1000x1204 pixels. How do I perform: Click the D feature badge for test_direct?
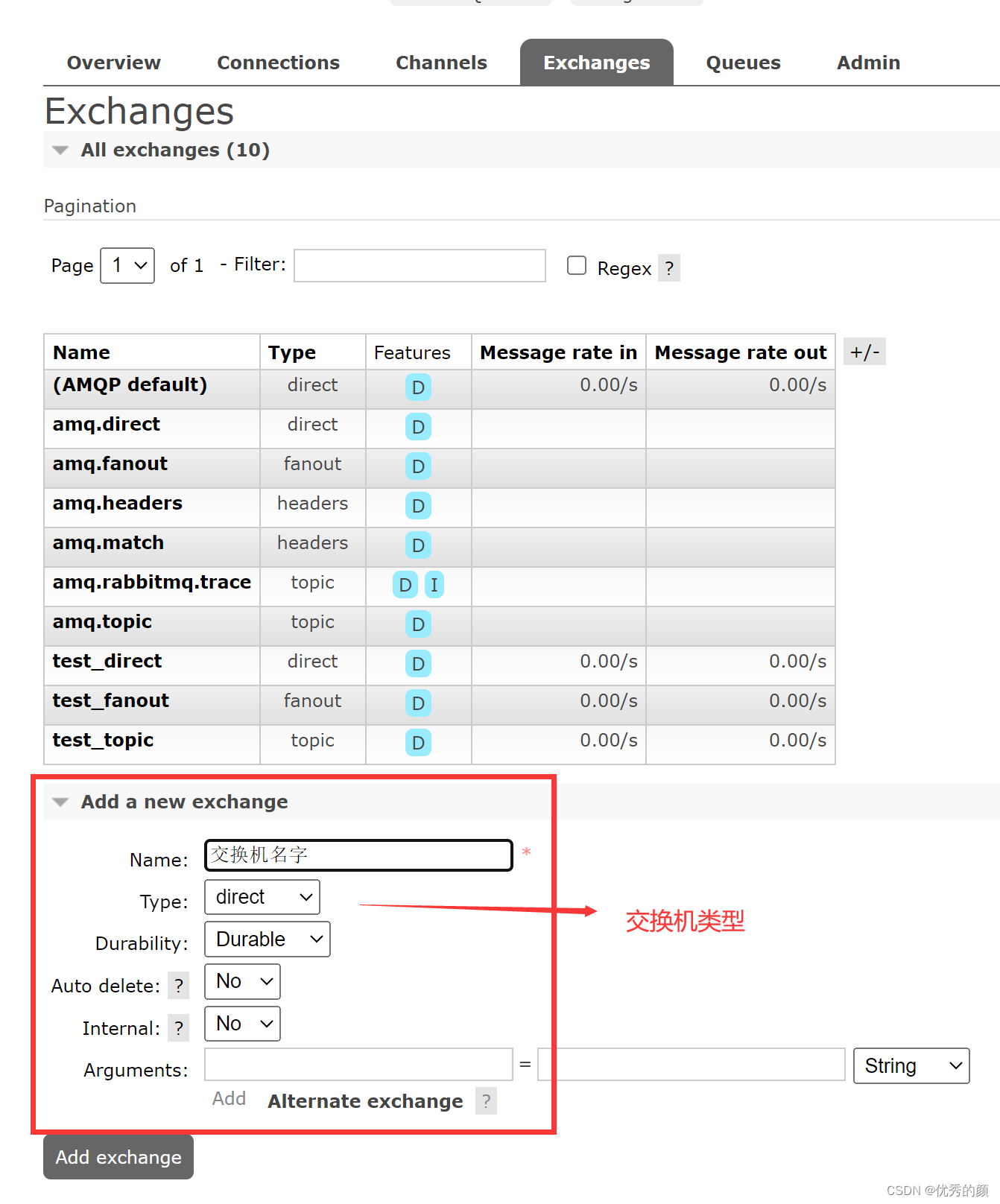point(418,664)
